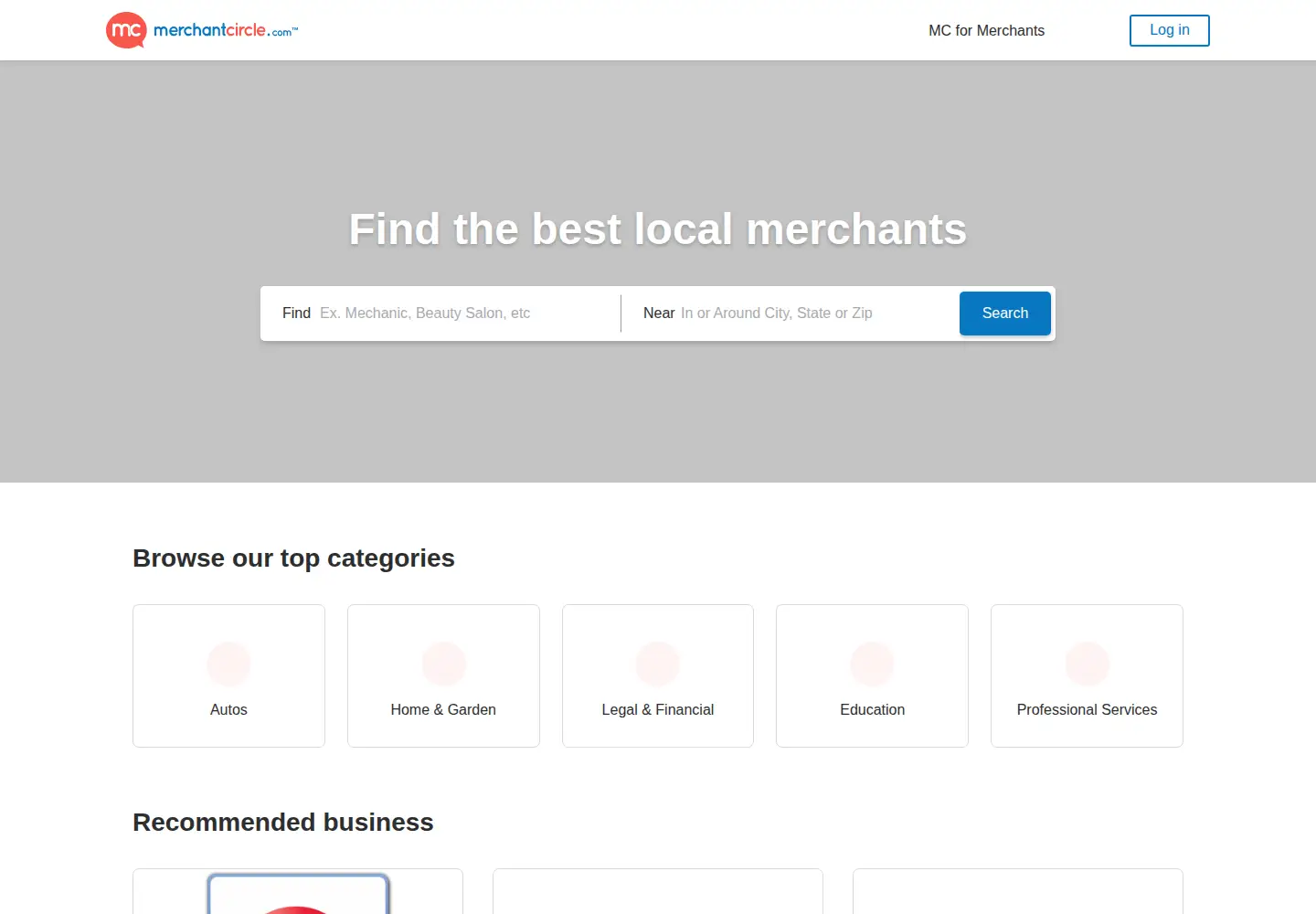This screenshot has width=1316, height=914.
Task: Focus the Near location field
Action: [x=813, y=314]
